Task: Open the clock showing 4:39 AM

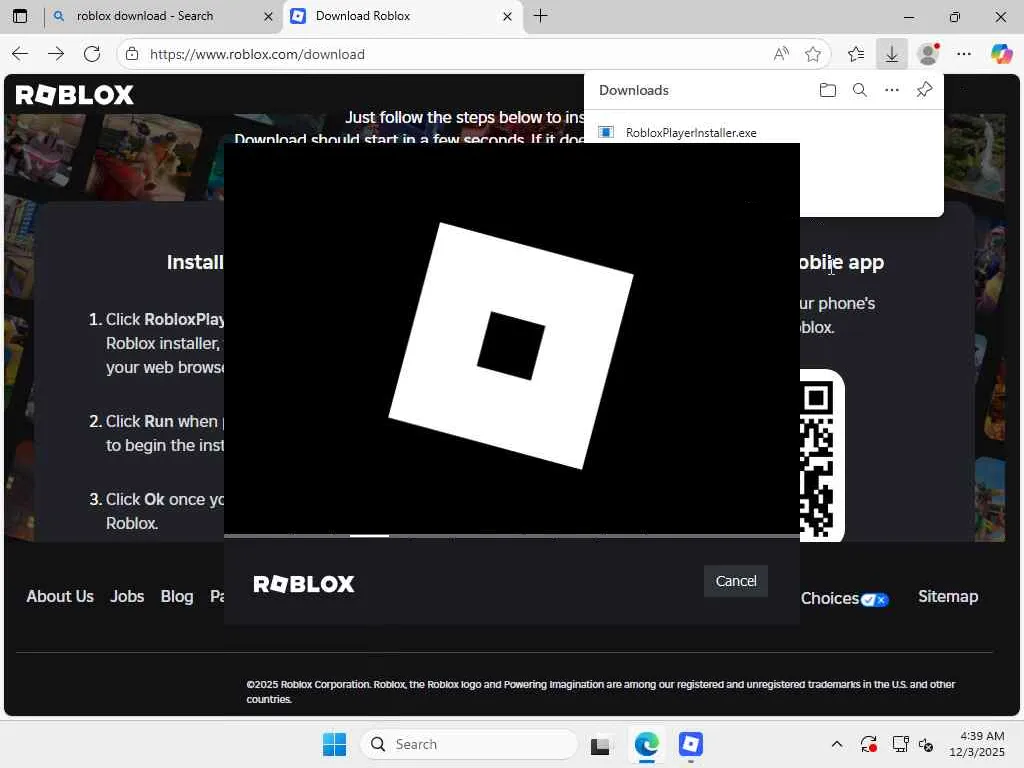Action: click(x=976, y=744)
